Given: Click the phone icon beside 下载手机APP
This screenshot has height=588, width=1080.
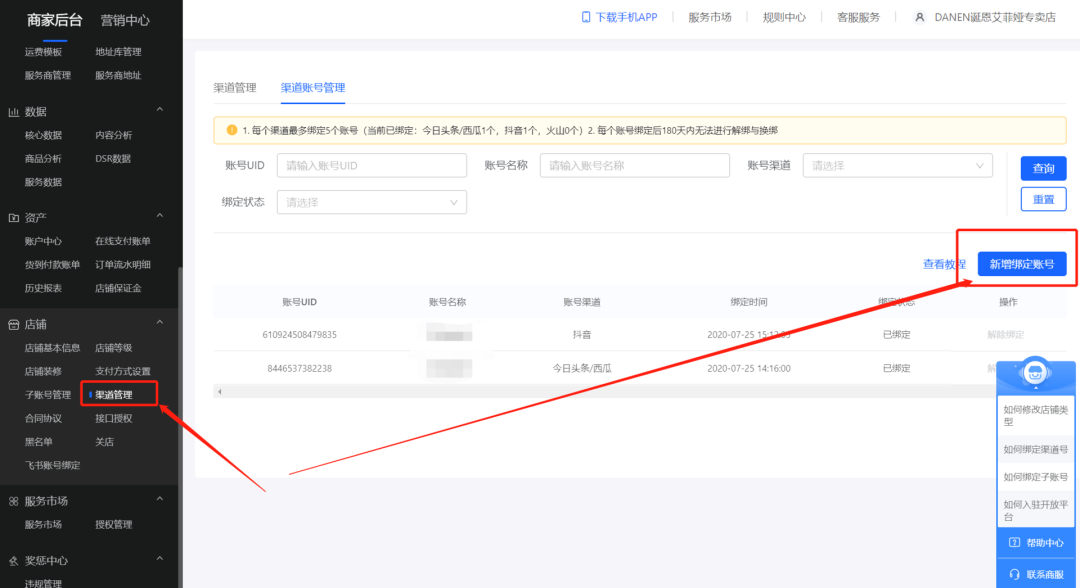Looking at the screenshot, I should [588, 16].
